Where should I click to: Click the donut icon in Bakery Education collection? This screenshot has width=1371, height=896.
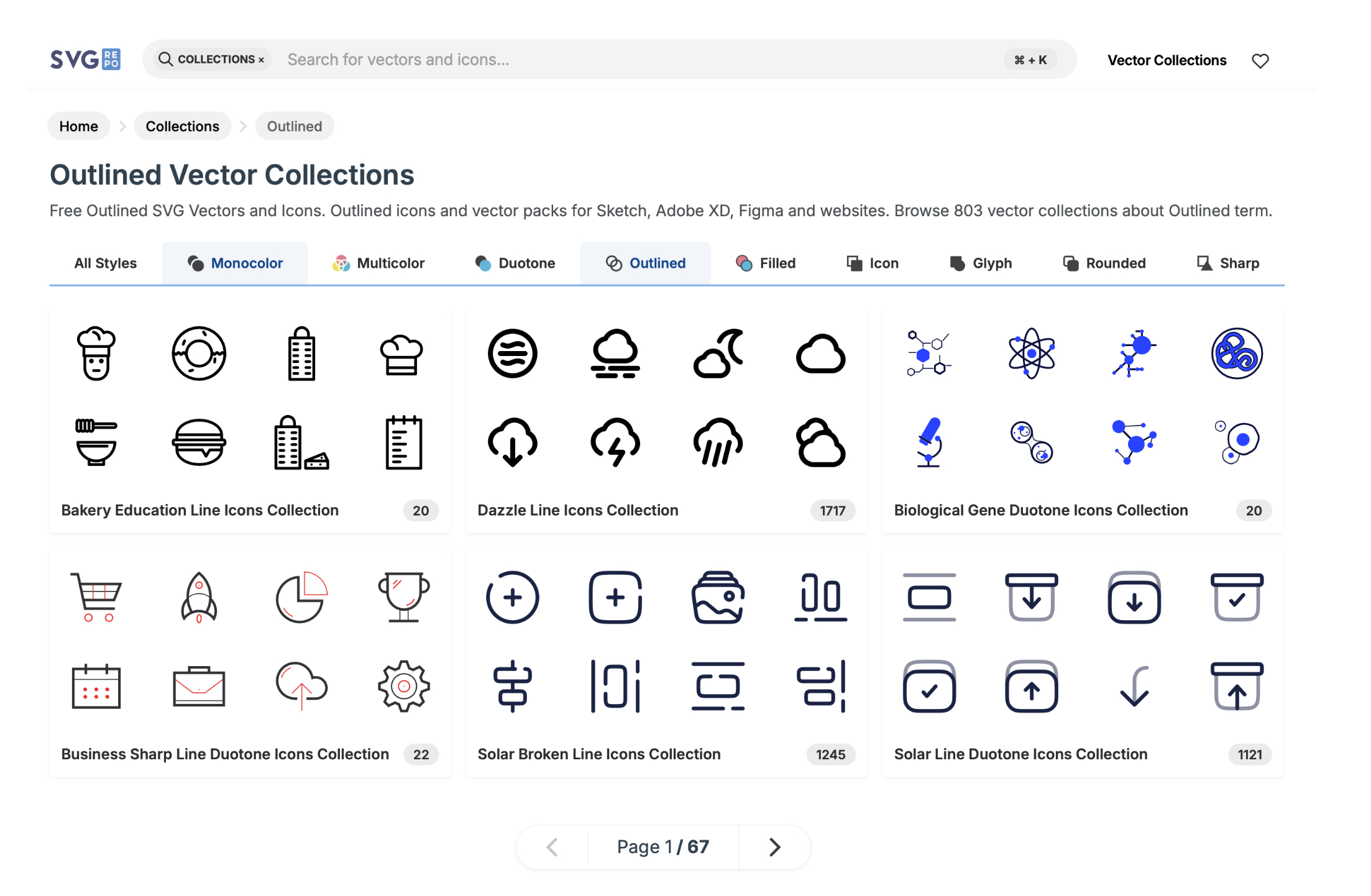[x=198, y=354]
